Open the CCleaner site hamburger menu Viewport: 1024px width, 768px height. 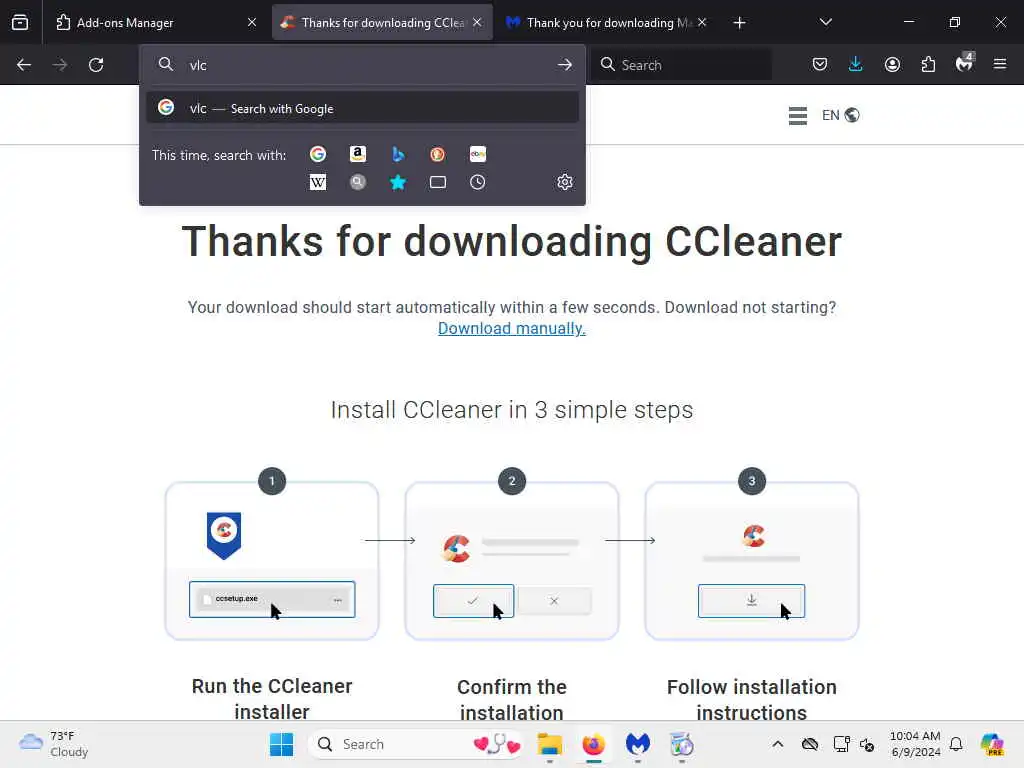tap(797, 116)
